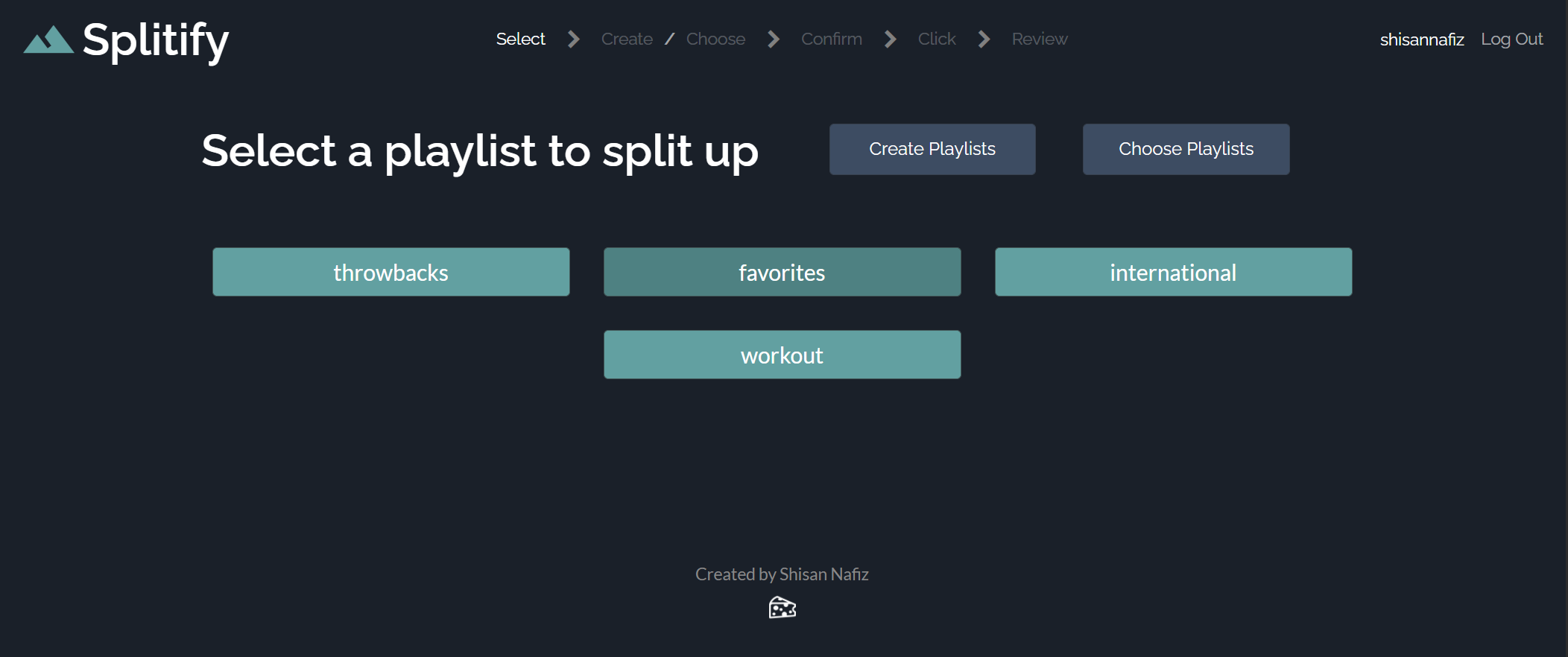
Task: Select the workout playlist
Action: coord(781,355)
